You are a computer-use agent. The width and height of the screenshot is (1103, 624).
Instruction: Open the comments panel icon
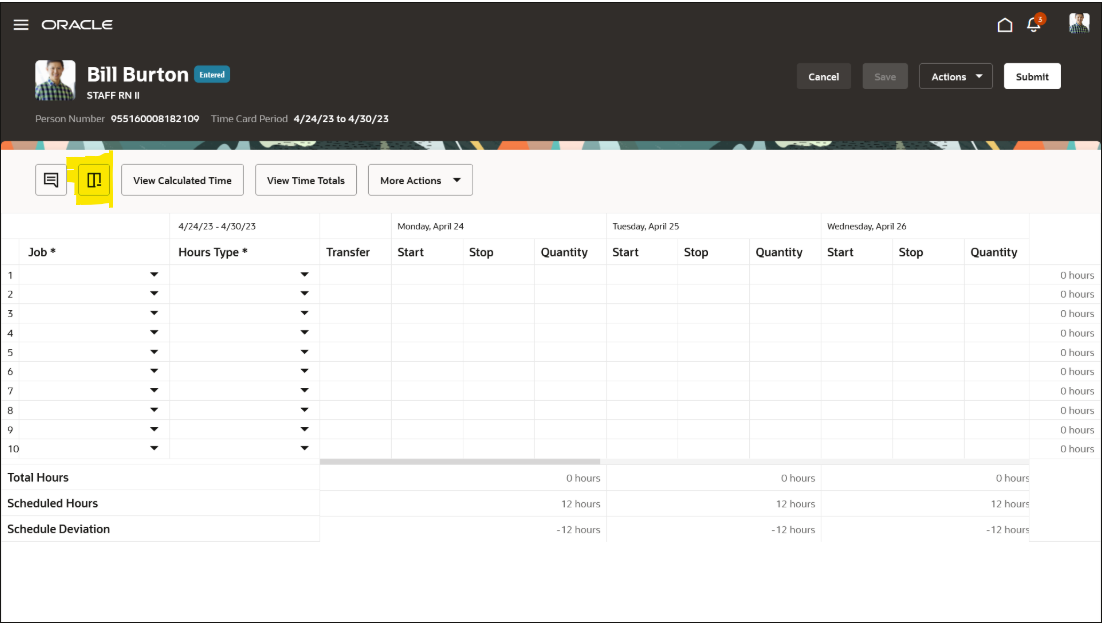click(50, 180)
